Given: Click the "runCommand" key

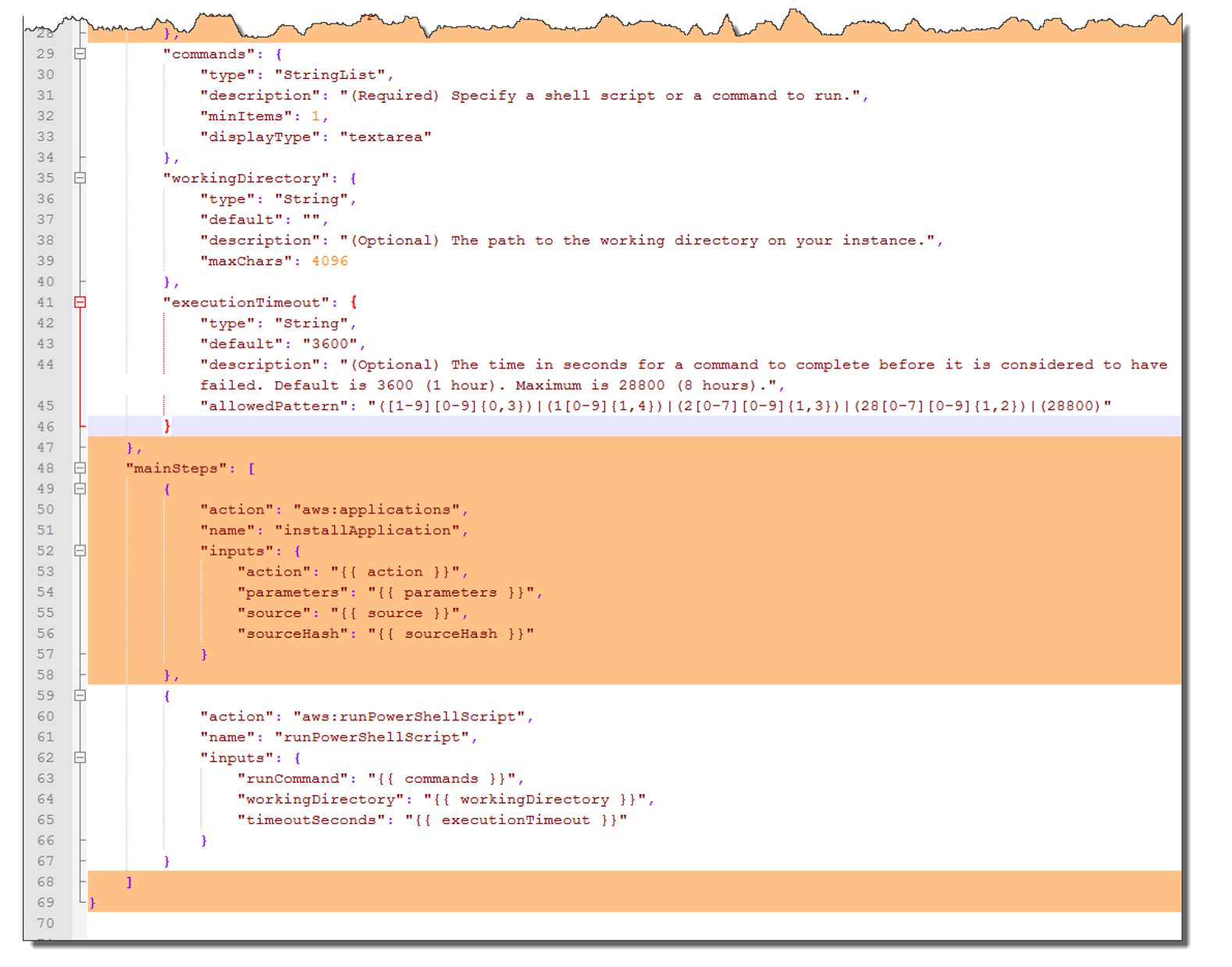Looking at the screenshot, I should (x=293, y=779).
